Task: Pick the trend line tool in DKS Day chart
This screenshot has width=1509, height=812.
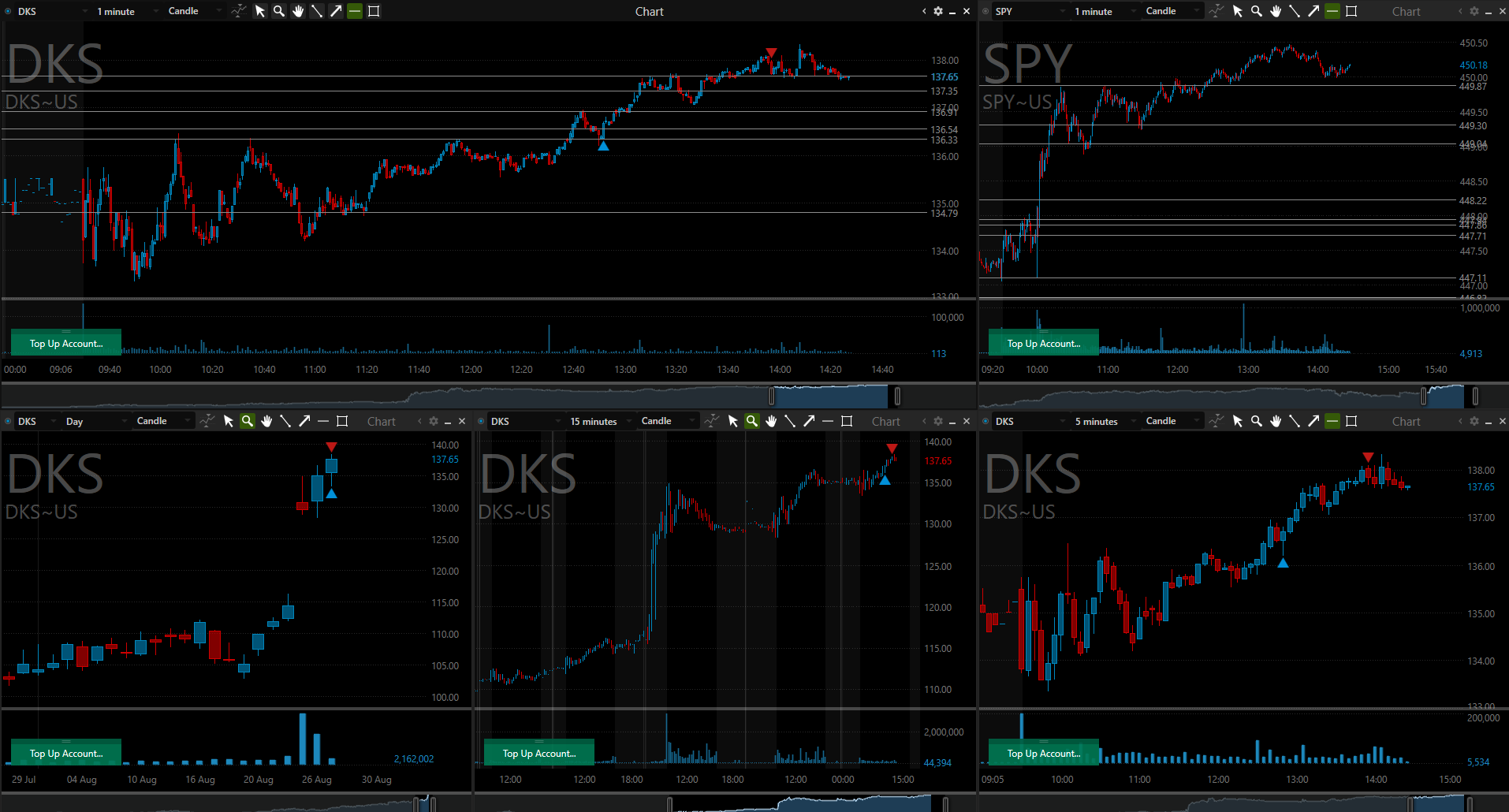Action: pyautogui.click(x=285, y=421)
